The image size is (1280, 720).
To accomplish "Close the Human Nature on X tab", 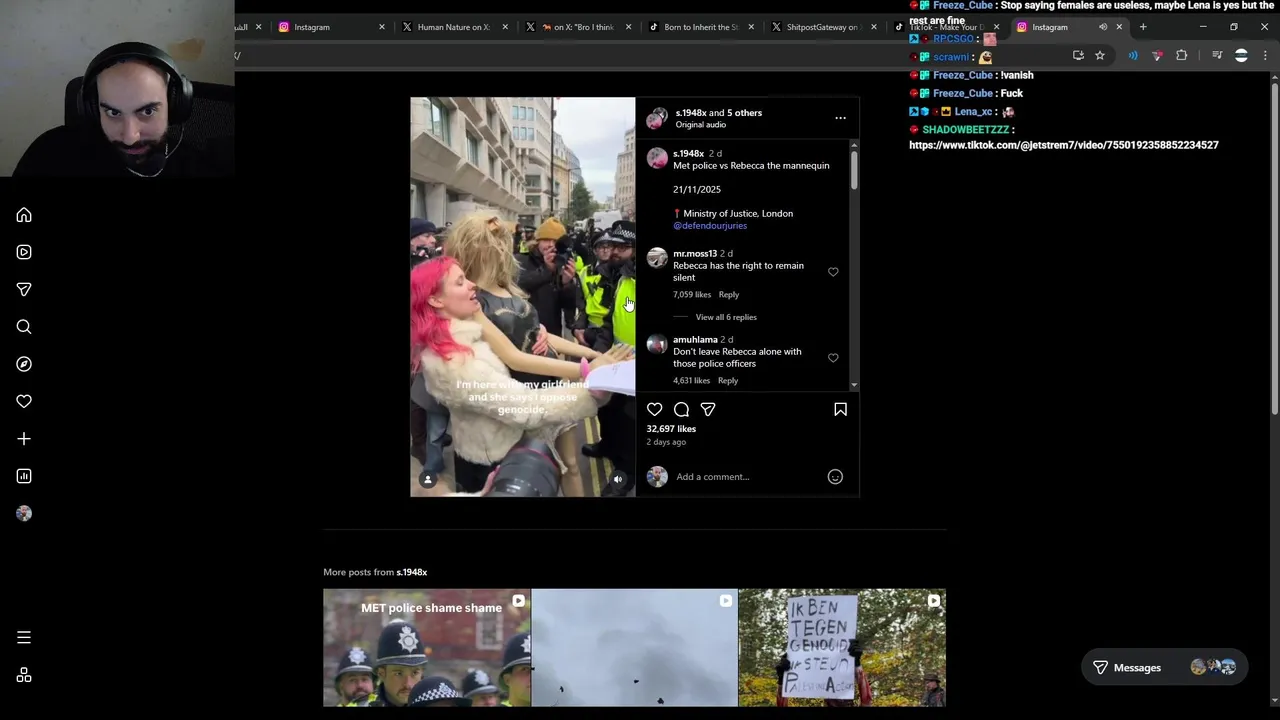I will pyautogui.click(x=505, y=27).
